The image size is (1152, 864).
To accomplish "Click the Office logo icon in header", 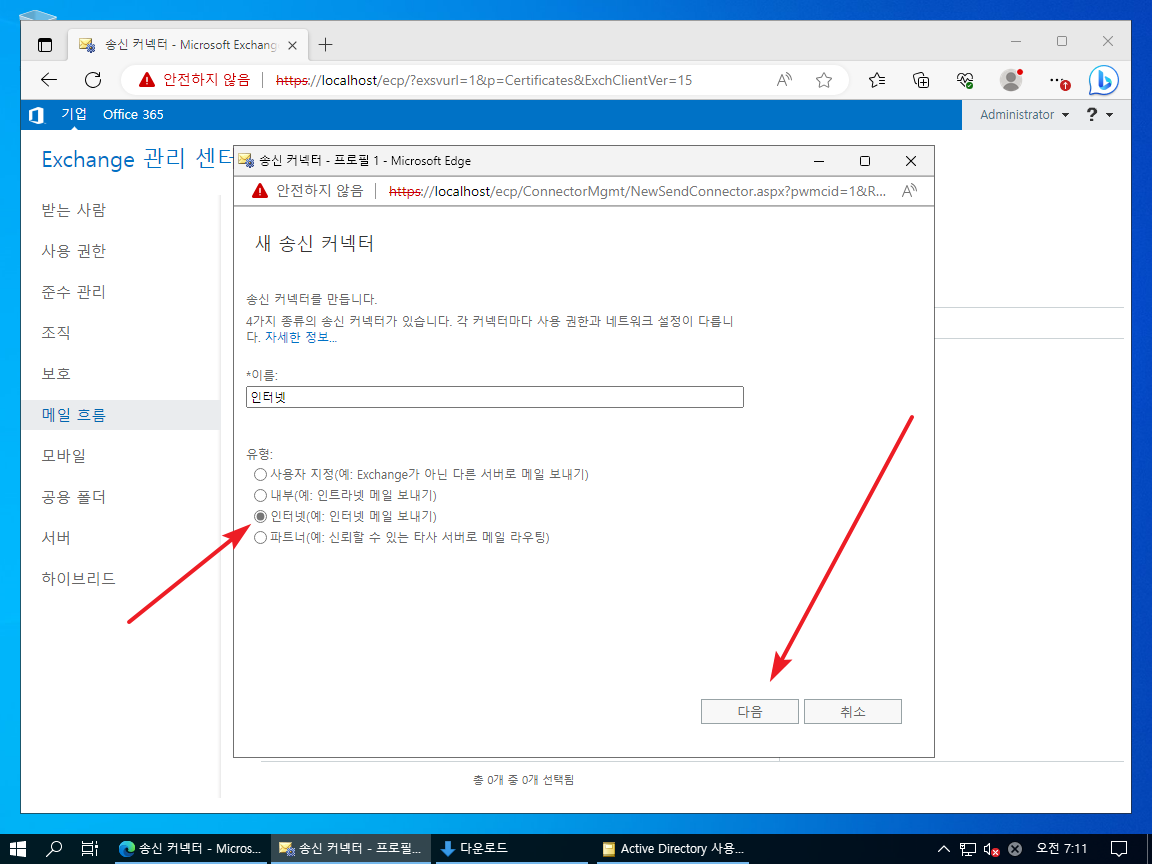I will [x=36, y=115].
